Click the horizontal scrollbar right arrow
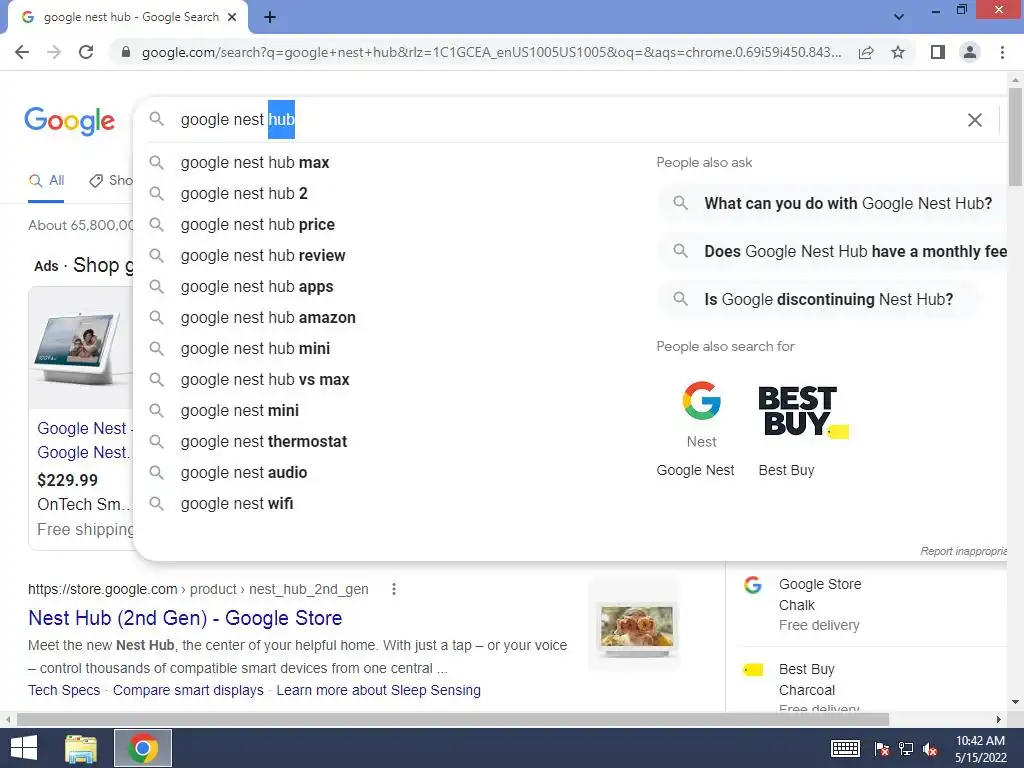Viewport: 1024px width, 768px height. click(999, 719)
